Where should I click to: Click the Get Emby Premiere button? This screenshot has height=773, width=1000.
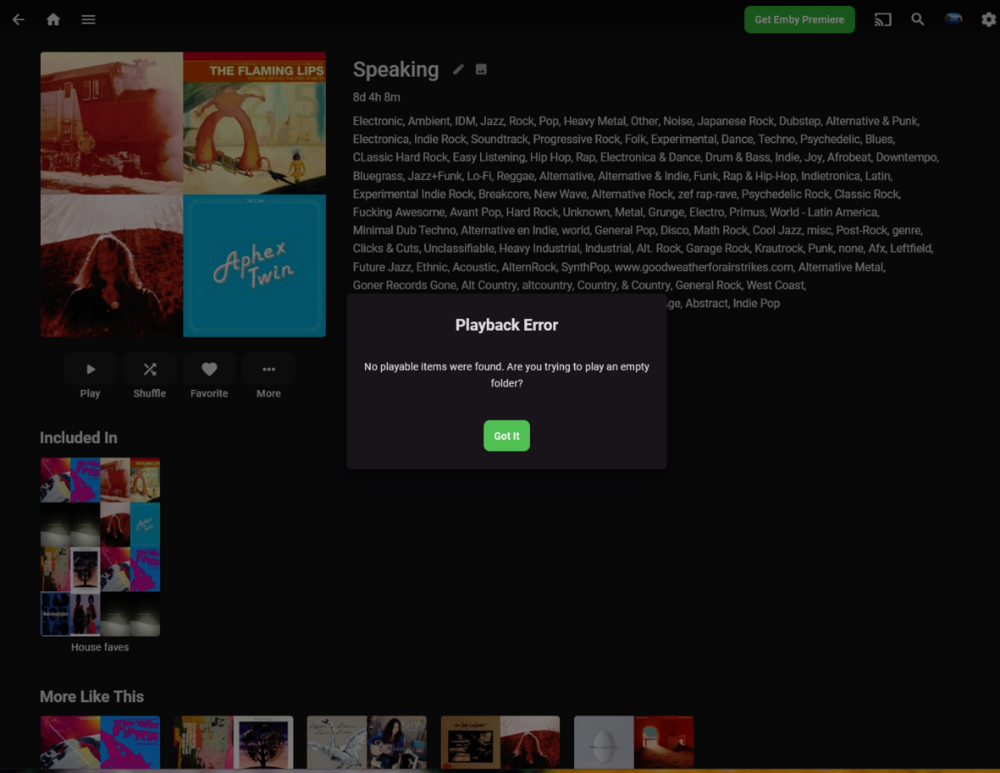(799, 19)
